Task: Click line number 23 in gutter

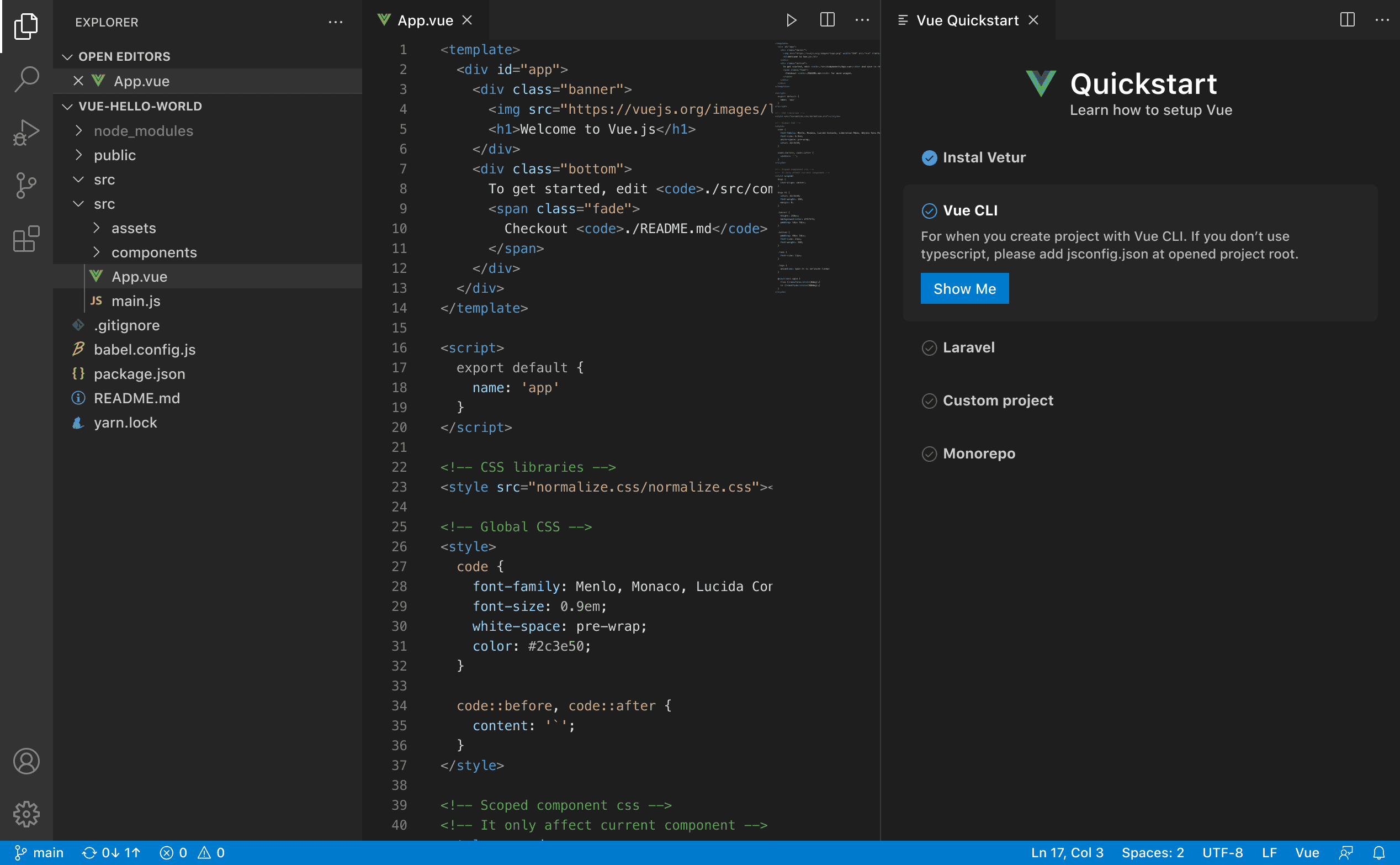Action: [x=399, y=487]
